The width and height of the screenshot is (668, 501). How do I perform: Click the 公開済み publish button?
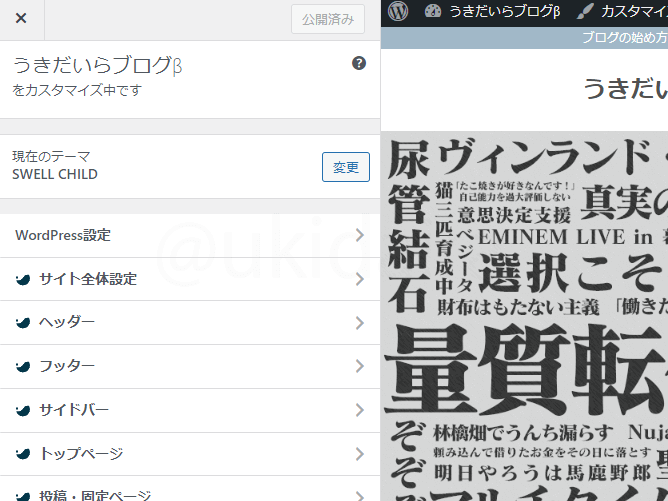(x=328, y=19)
